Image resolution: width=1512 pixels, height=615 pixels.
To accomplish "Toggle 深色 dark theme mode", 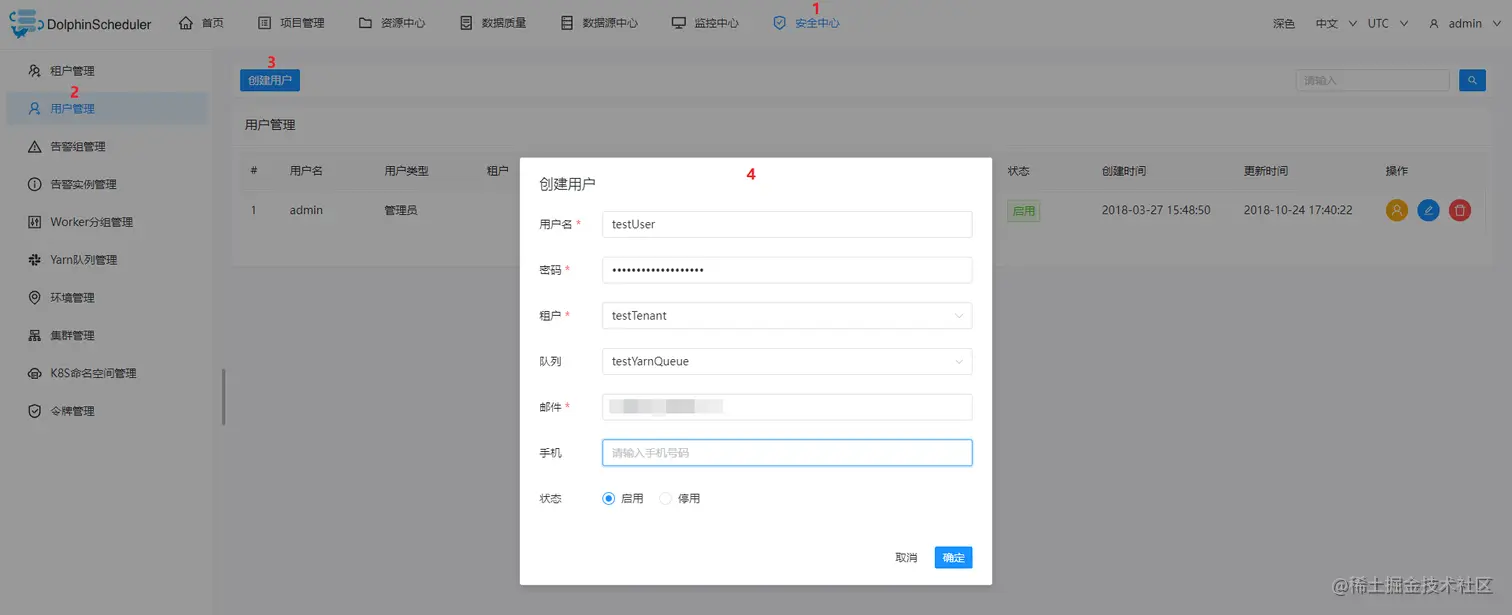I will pos(1283,22).
